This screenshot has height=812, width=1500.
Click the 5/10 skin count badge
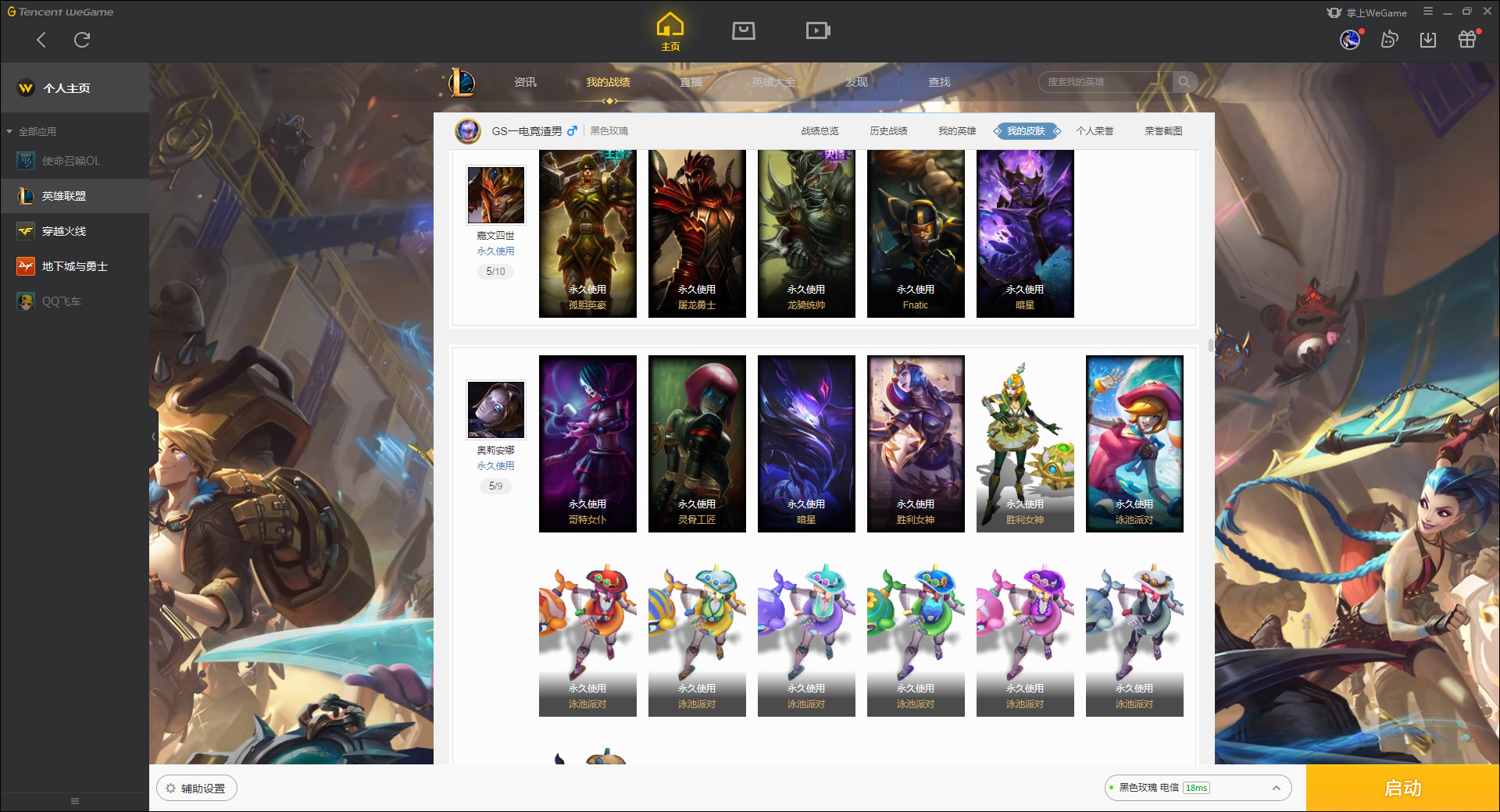(x=495, y=272)
